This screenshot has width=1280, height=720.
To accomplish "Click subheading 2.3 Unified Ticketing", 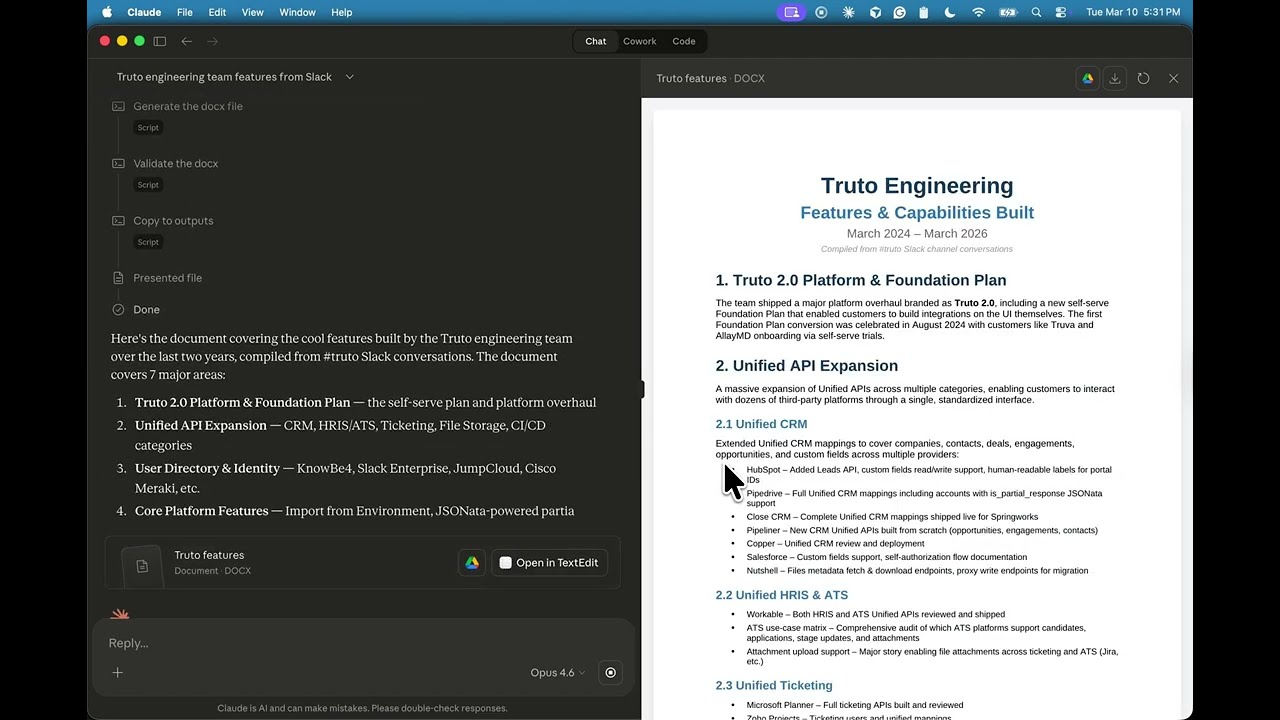I will [774, 685].
